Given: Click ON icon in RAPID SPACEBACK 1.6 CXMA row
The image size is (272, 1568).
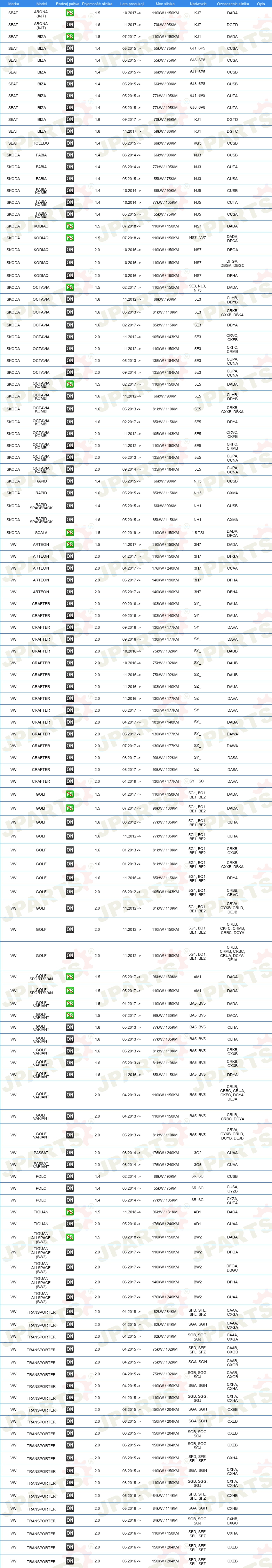Looking at the screenshot, I should 70,520.
